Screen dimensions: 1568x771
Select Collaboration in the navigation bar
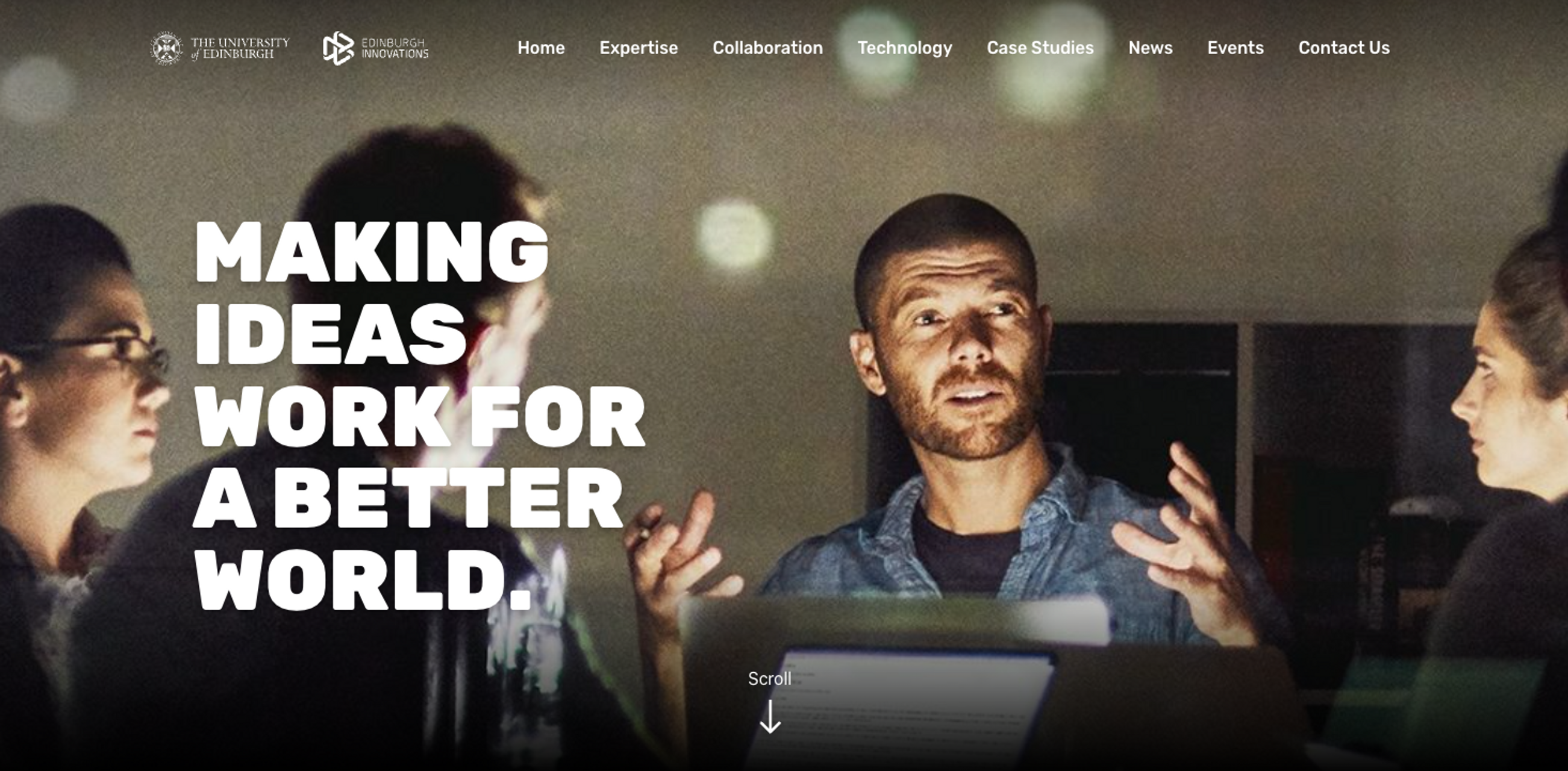767,48
